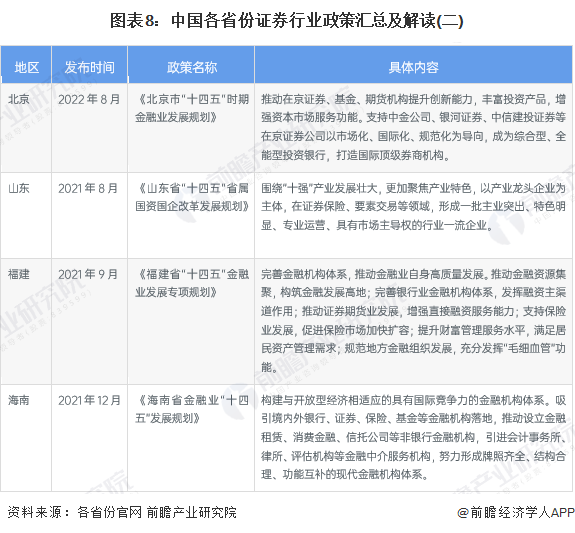The height and width of the screenshot is (533, 575).
Task: Open 《北京市"十四五"时期金融业发展规划》 policy name
Action: (192, 108)
